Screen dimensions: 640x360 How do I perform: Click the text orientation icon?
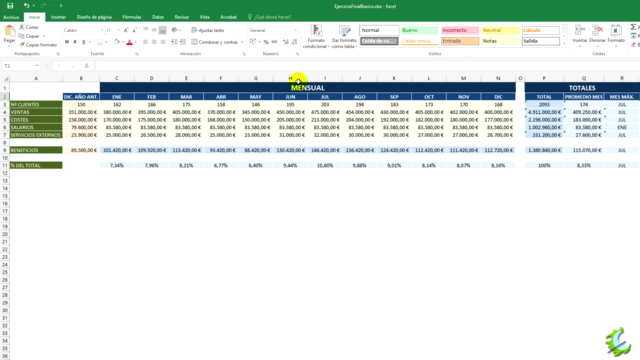point(175,30)
